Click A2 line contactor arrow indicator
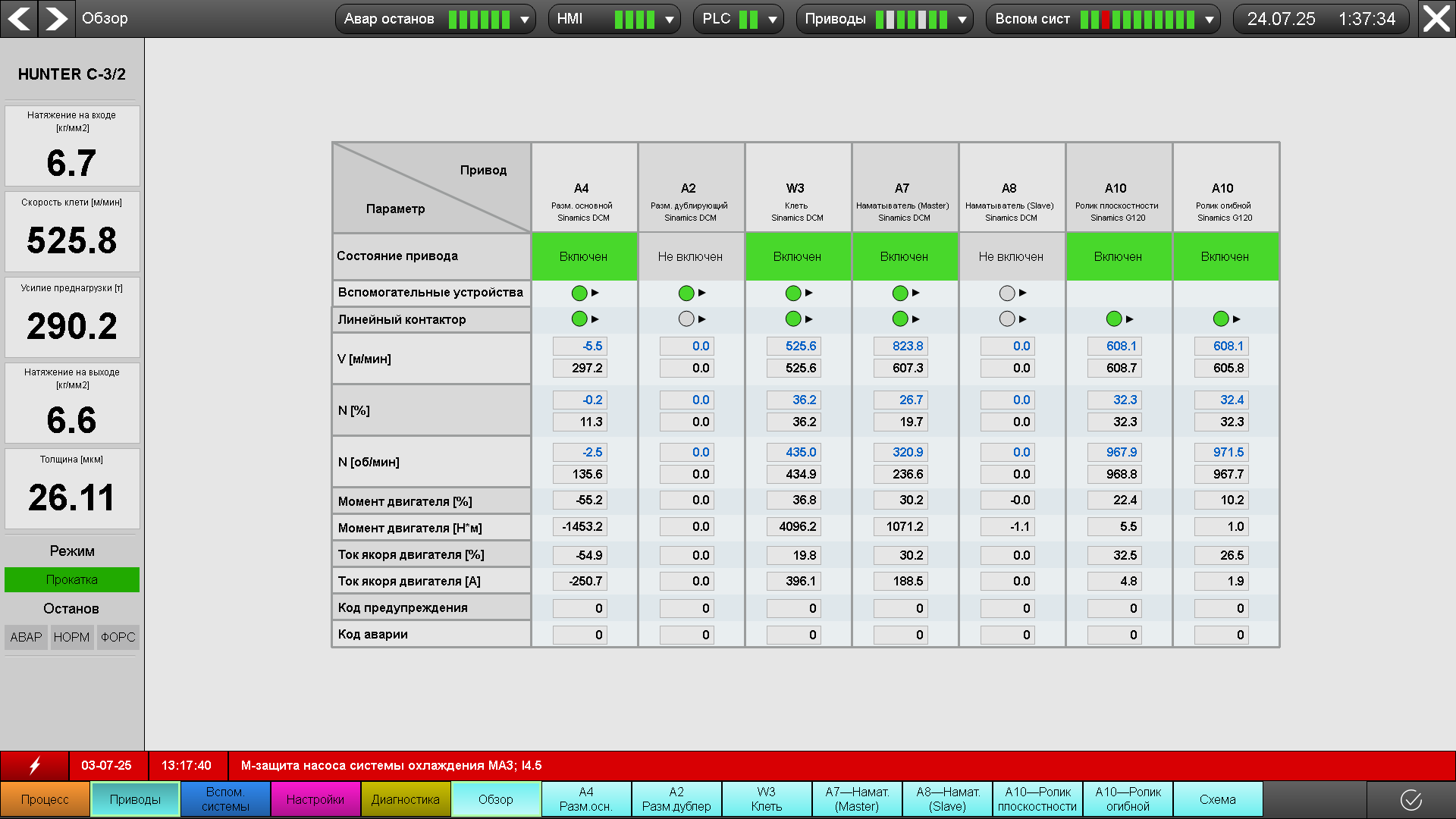The image size is (1456, 819). 702,319
